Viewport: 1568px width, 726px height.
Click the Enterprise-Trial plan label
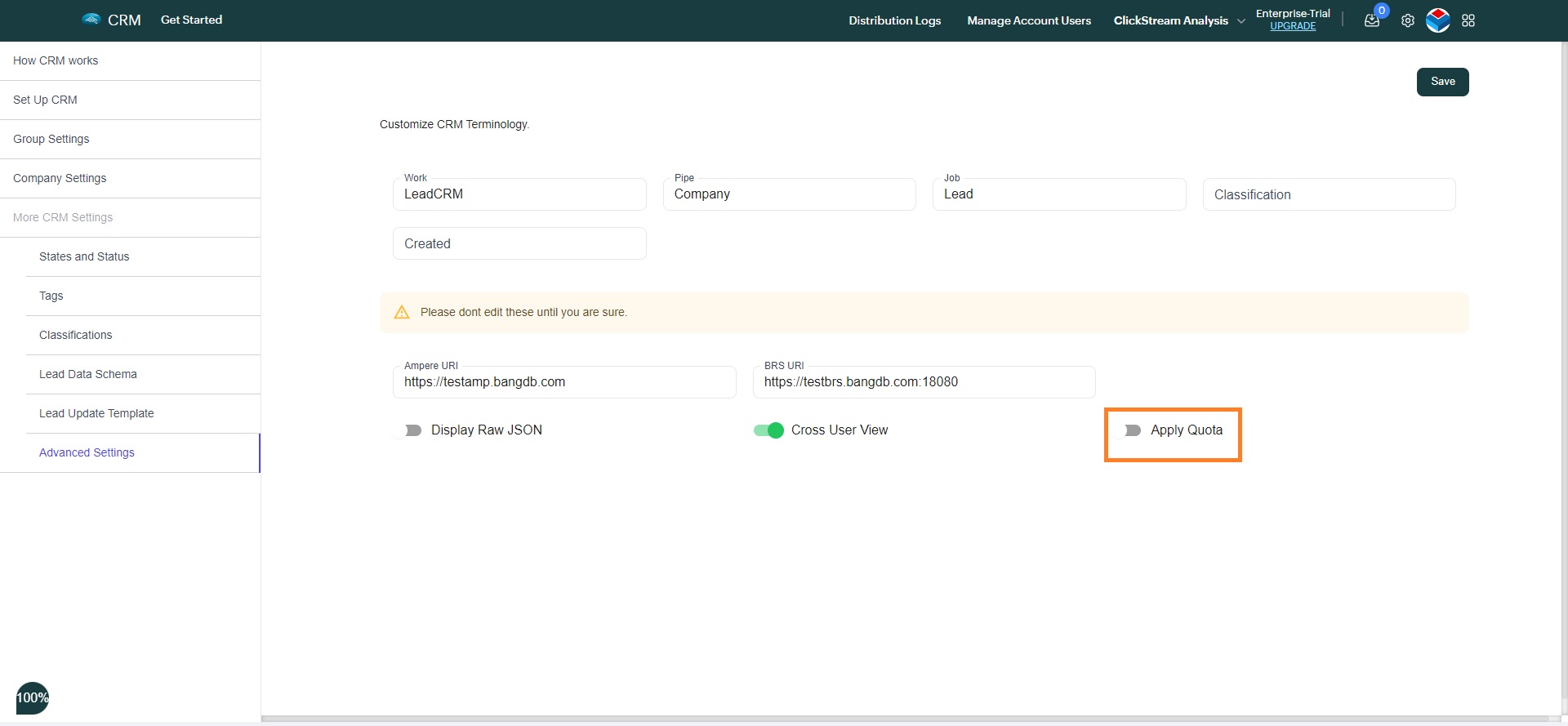(x=1293, y=13)
